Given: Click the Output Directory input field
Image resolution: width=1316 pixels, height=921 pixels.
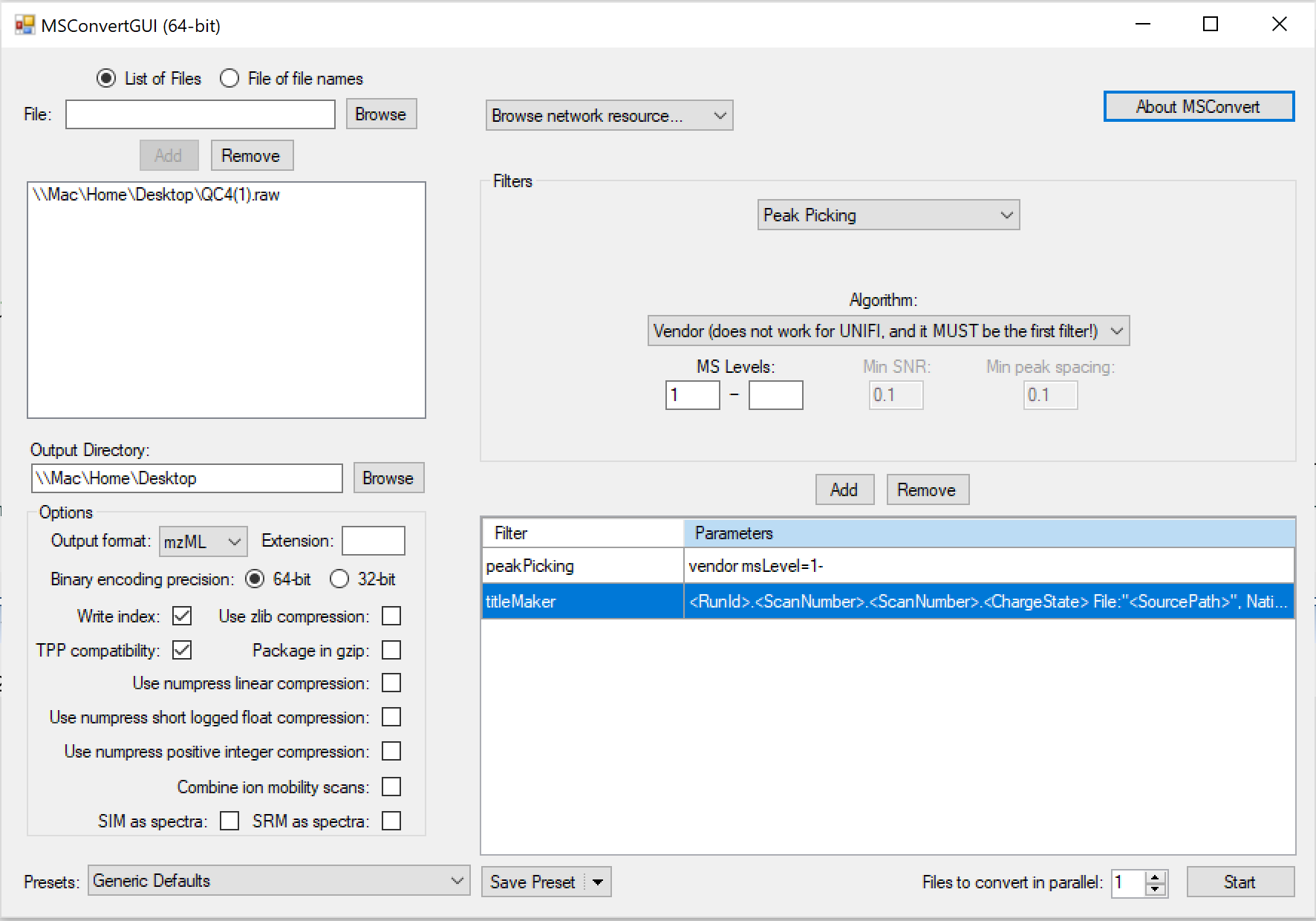Looking at the screenshot, I should coord(186,478).
